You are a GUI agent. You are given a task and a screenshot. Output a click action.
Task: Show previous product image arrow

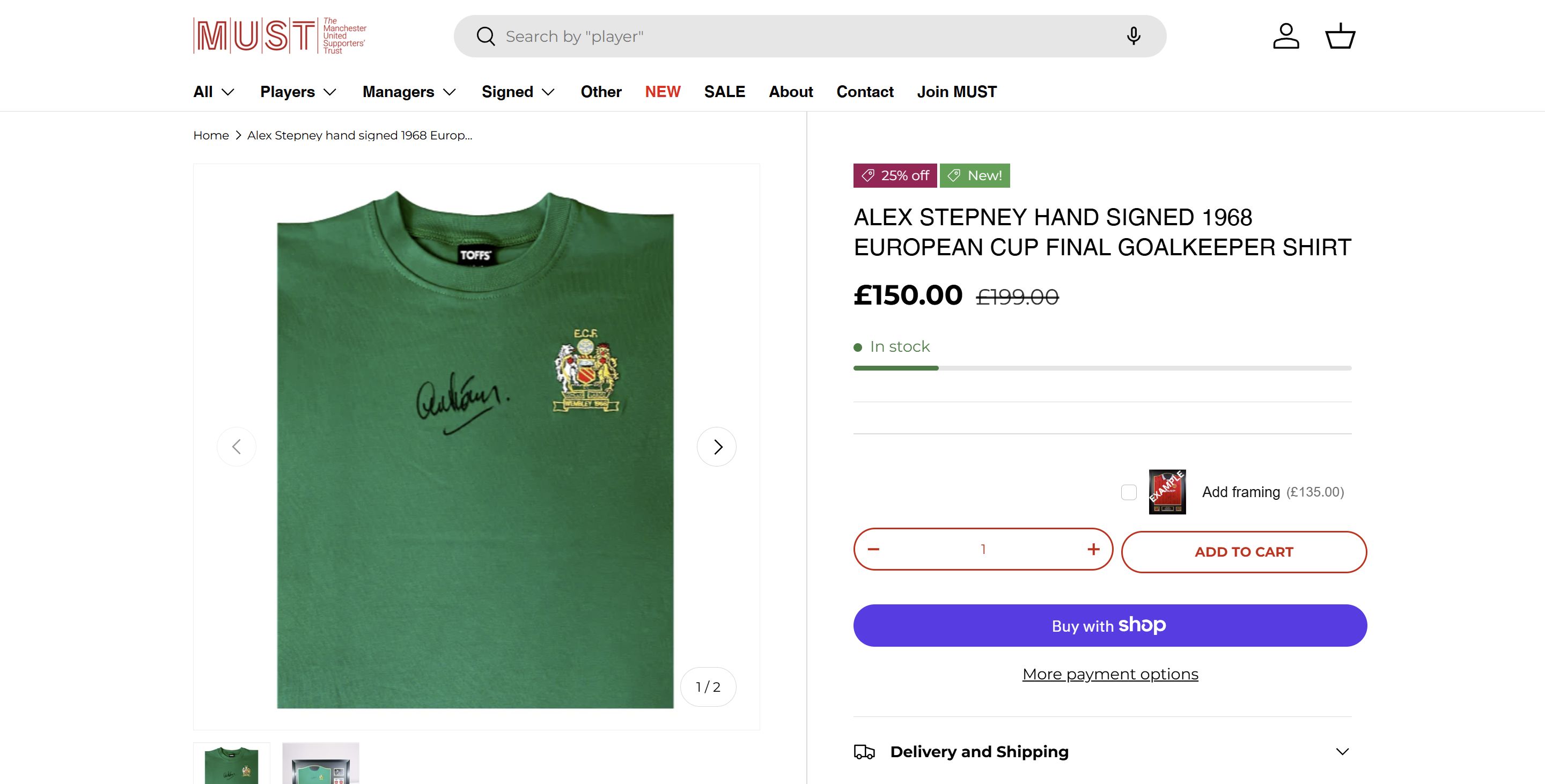click(x=236, y=447)
